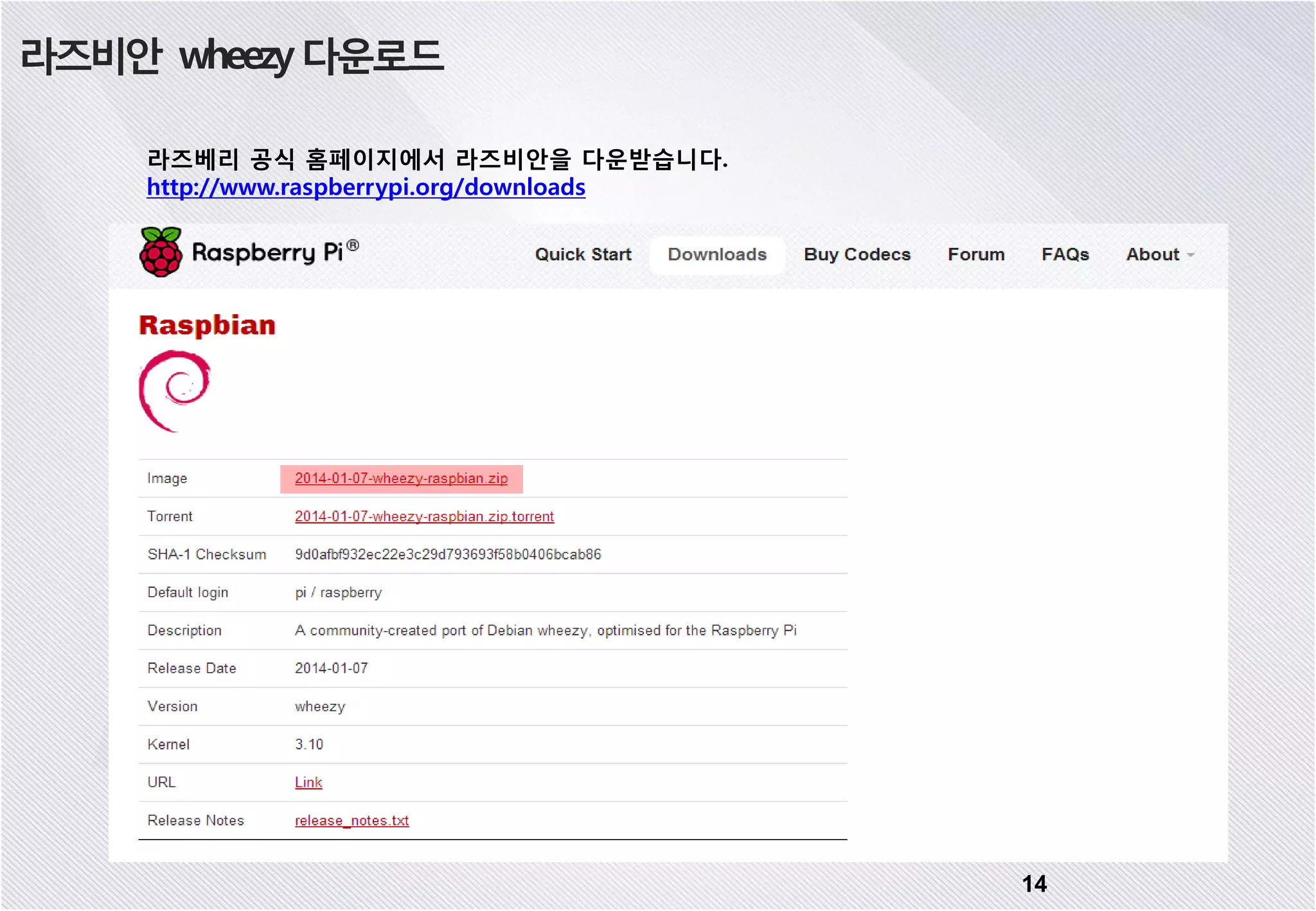The width and height of the screenshot is (1316, 911).
Task: Click the Kernel value 3.10
Action: click(x=309, y=744)
